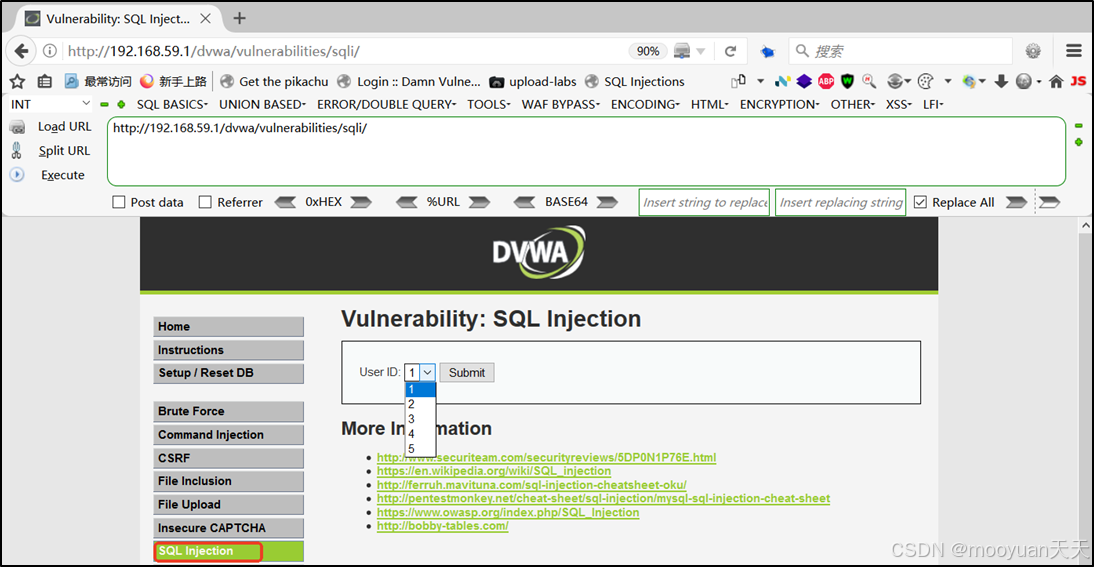
Task: Open the upload-labs bookmark
Action: (533, 82)
